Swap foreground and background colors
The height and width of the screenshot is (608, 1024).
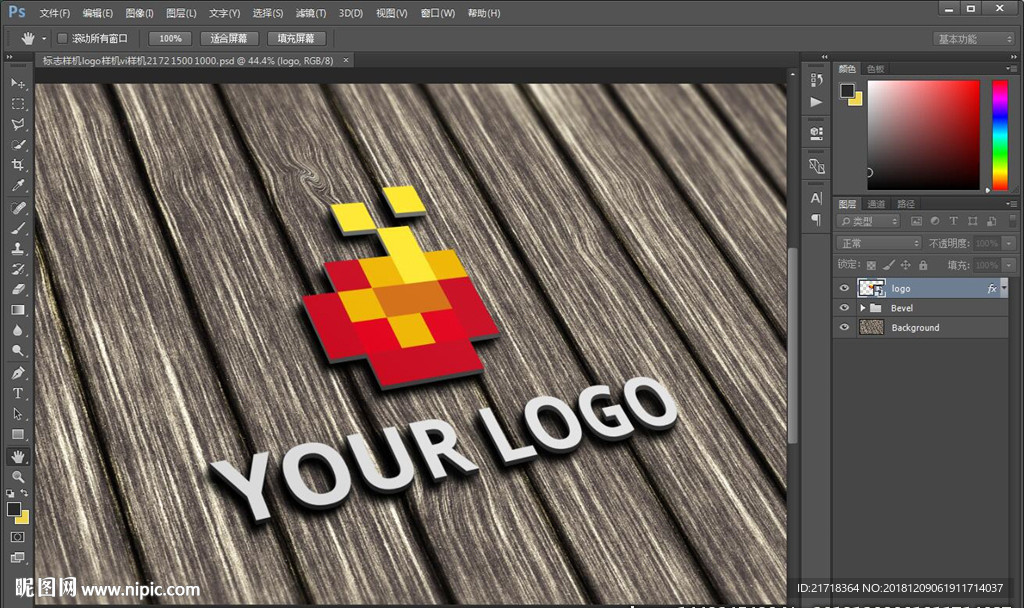coord(24,493)
